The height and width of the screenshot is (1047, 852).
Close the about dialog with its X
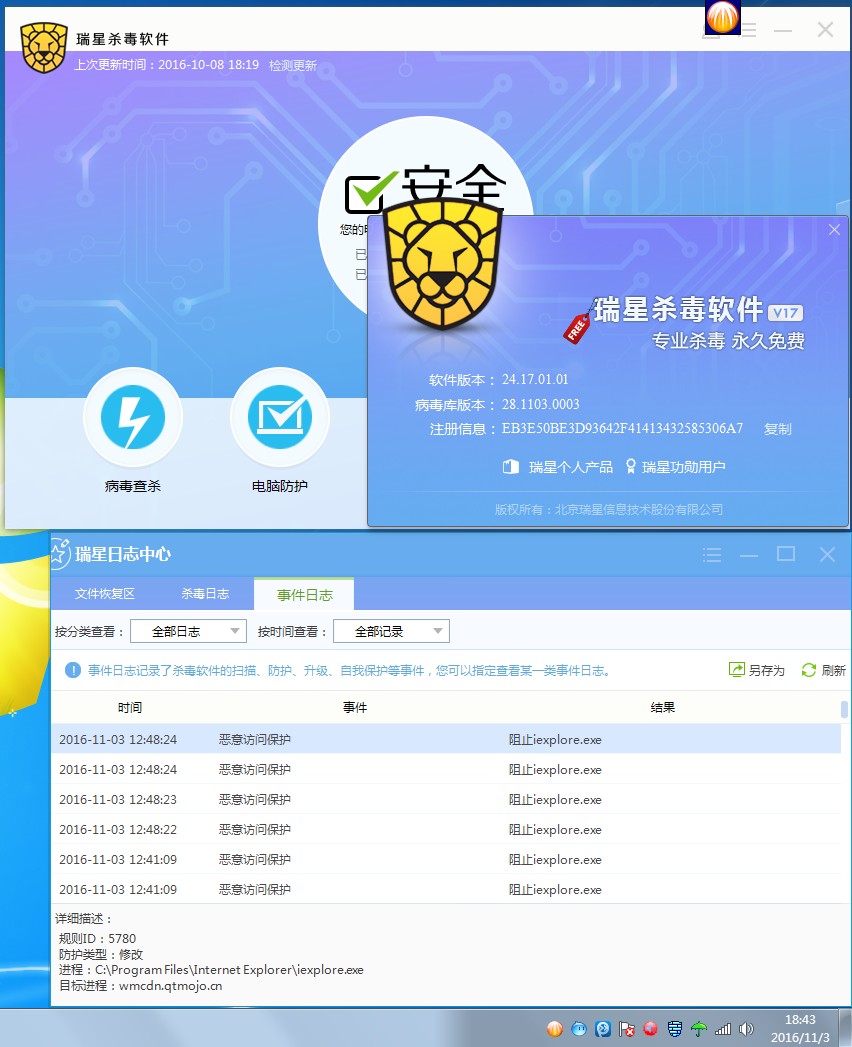(834, 230)
